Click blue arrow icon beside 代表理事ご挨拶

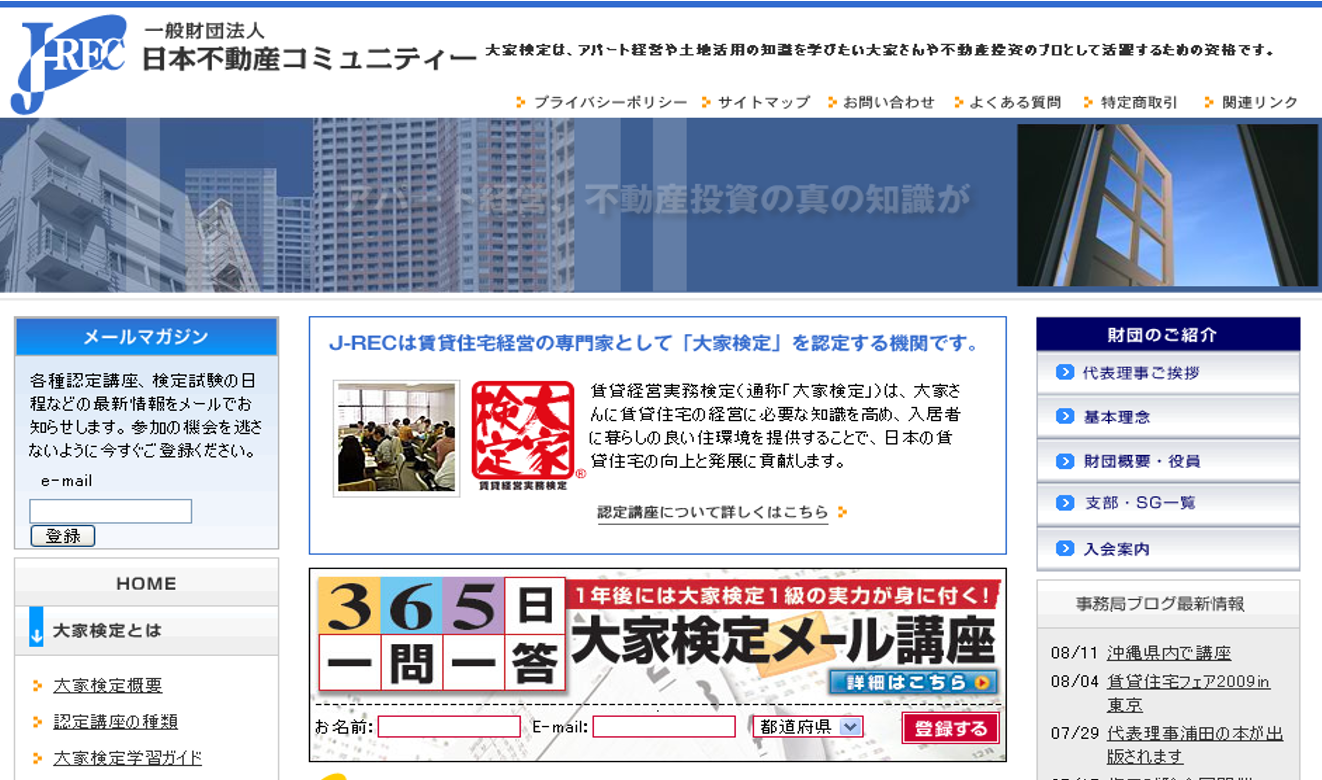pyautogui.click(x=1064, y=372)
